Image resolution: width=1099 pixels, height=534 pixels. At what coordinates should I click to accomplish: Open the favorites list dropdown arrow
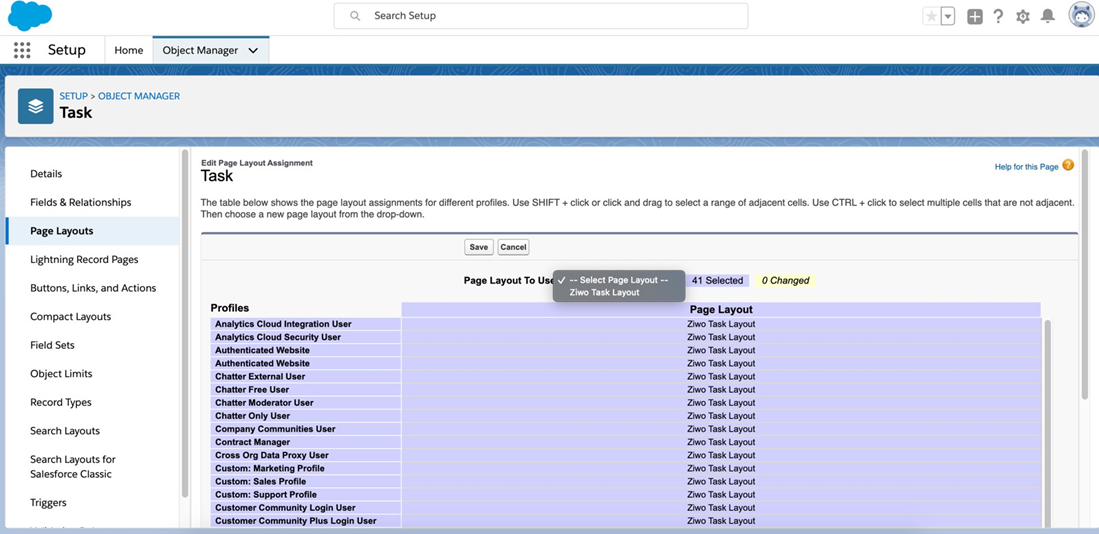click(x=948, y=17)
